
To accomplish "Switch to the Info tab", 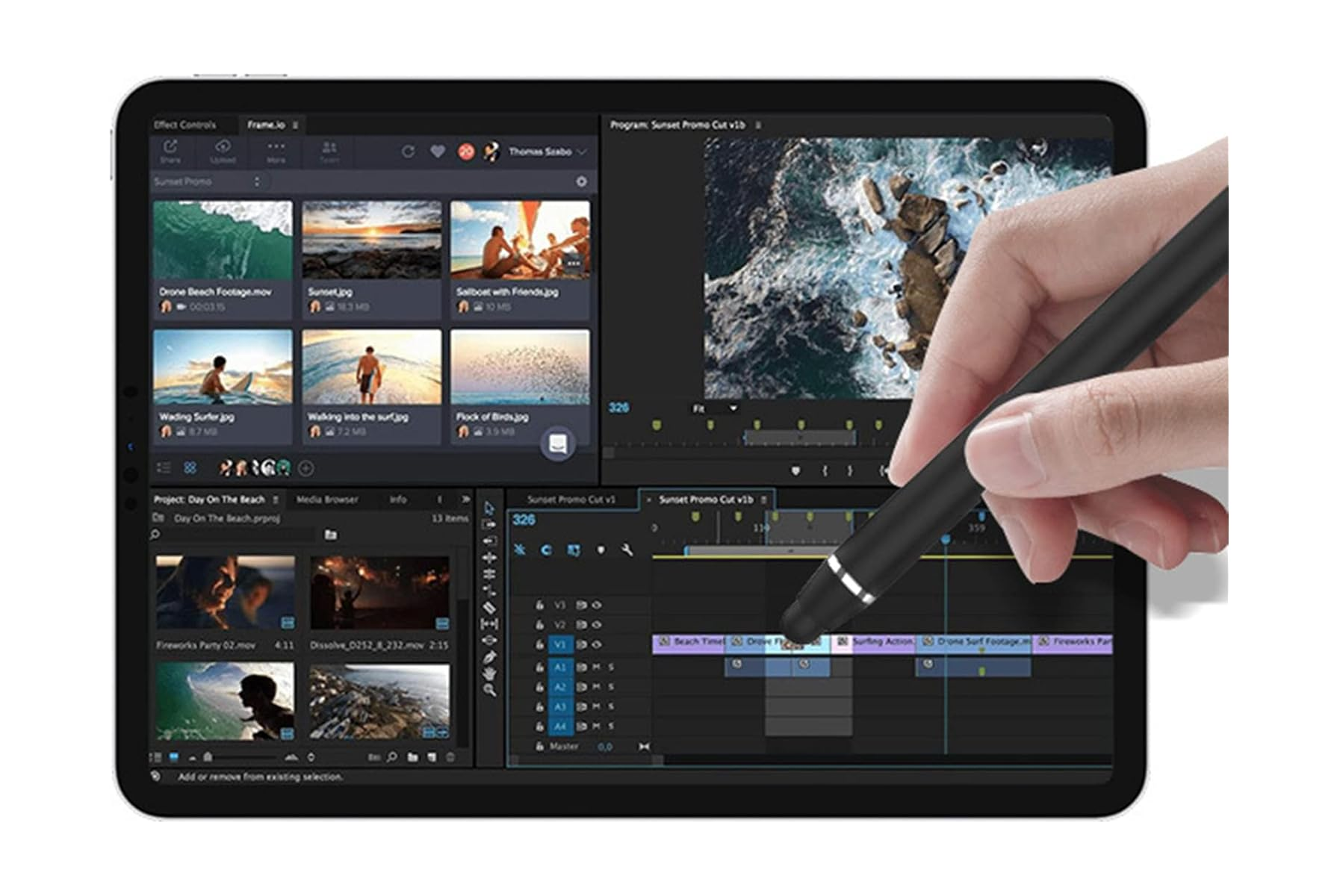I will (x=398, y=499).
